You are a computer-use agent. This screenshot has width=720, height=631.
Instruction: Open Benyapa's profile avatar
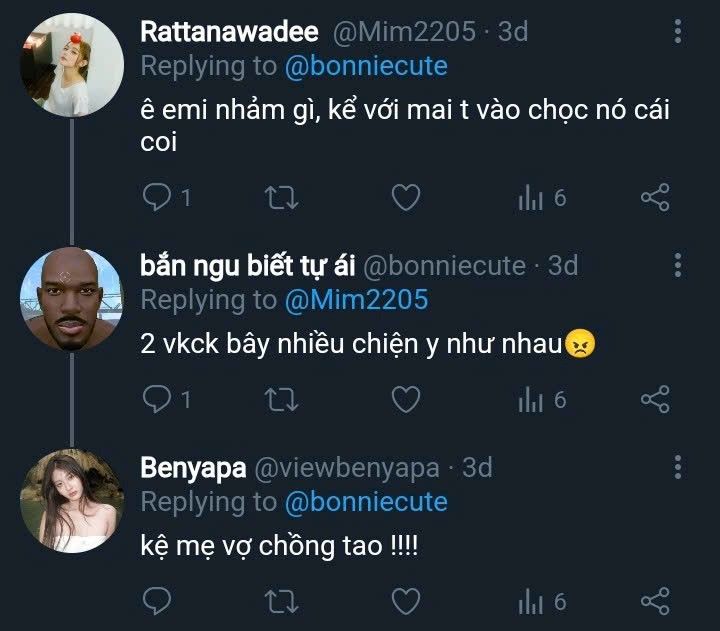pyautogui.click(x=72, y=500)
